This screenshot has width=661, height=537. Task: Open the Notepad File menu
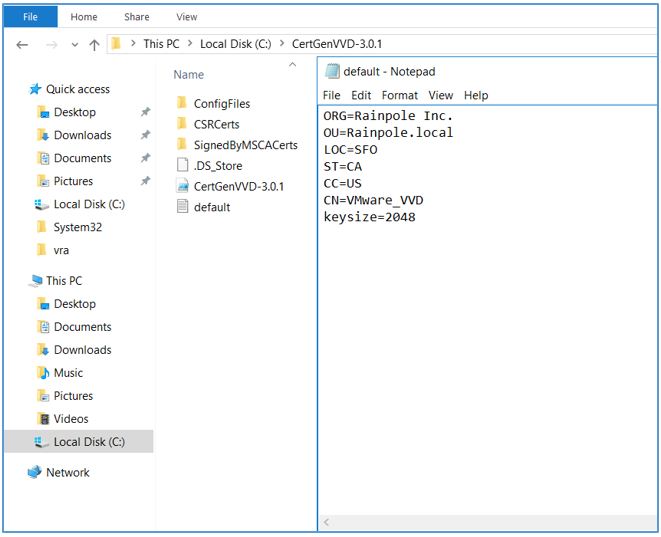pyautogui.click(x=332, y=96)
